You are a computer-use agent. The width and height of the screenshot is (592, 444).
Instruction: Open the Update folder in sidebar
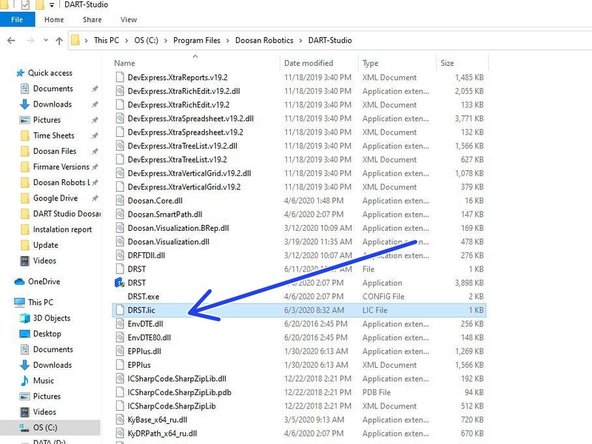click(x=45, y=245)
